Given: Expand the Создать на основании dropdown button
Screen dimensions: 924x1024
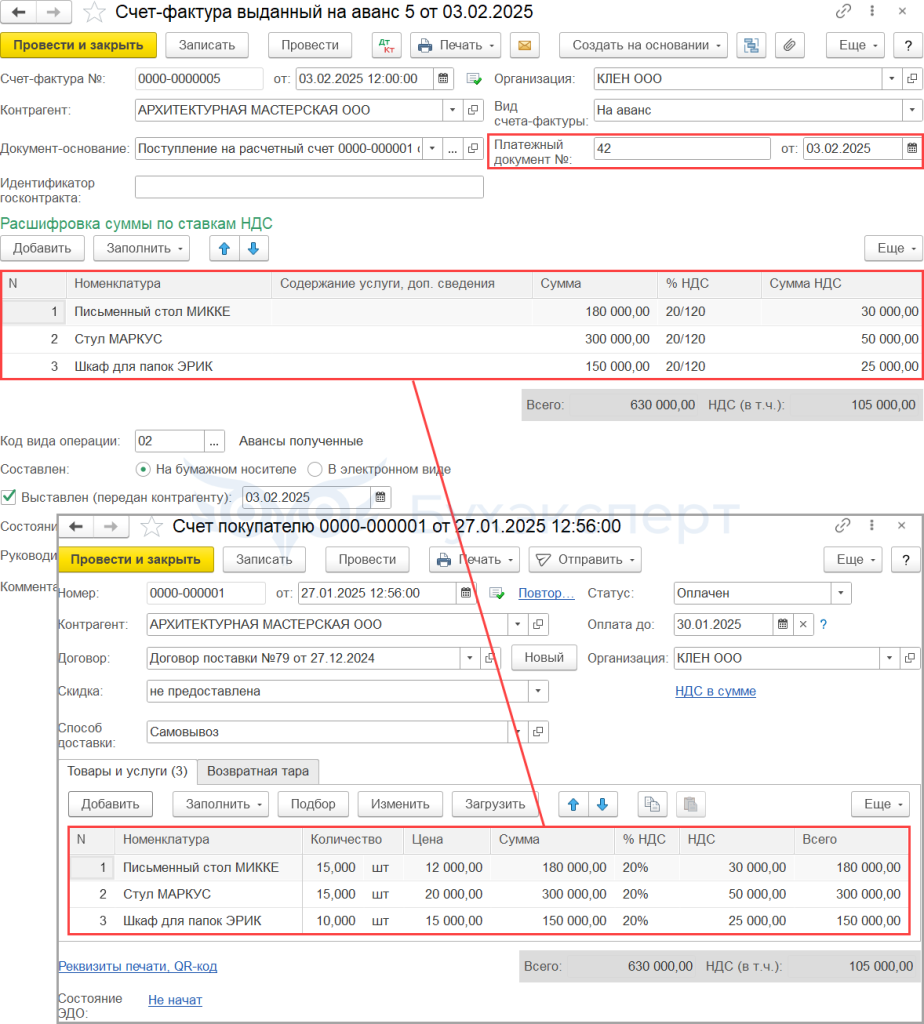Looking at the screenshot, I should click(643, 45).
